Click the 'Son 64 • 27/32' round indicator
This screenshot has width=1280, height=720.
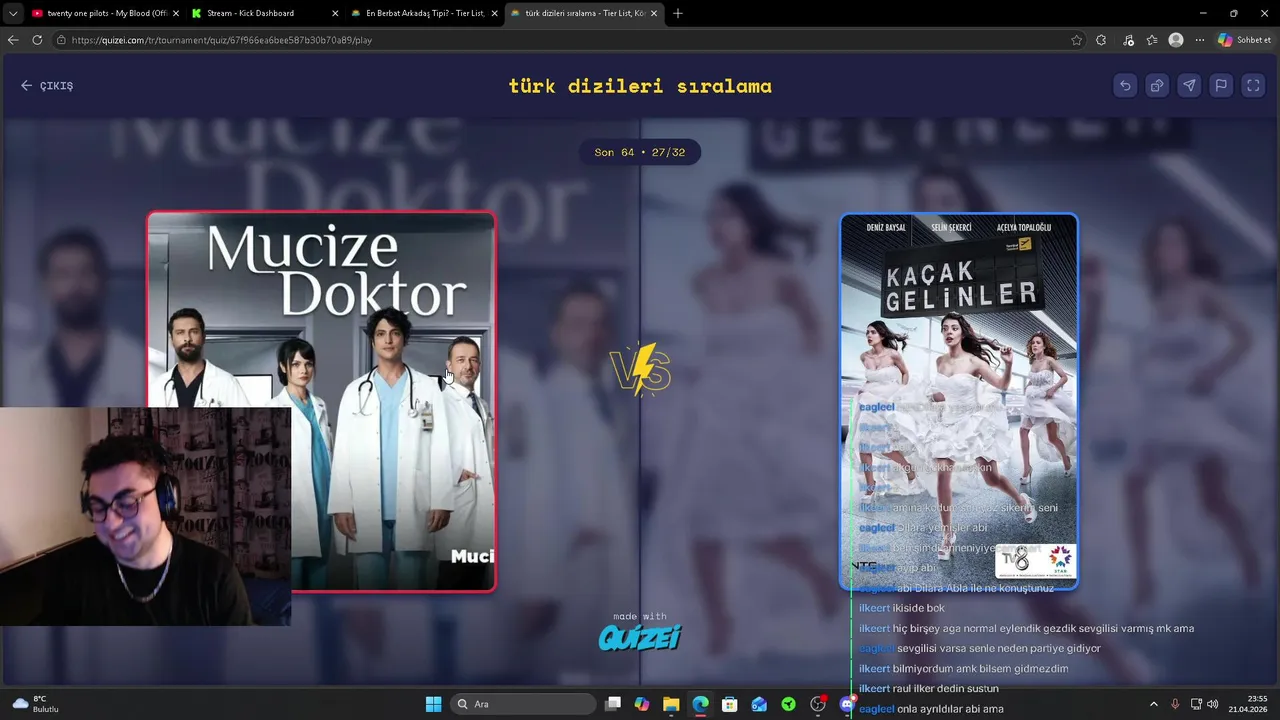640,152
